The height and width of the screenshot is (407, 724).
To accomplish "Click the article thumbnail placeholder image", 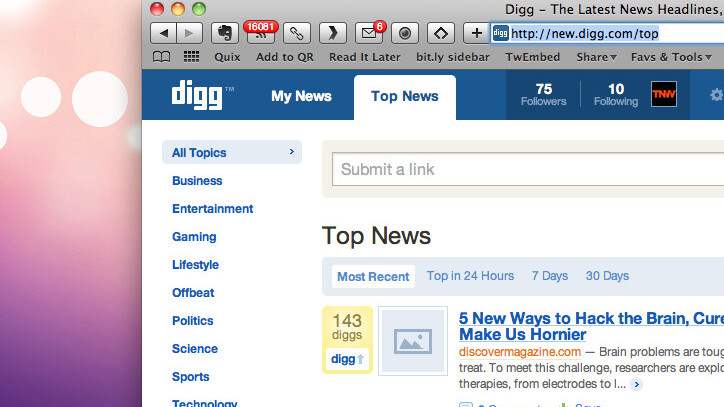I will coord(413,341).
